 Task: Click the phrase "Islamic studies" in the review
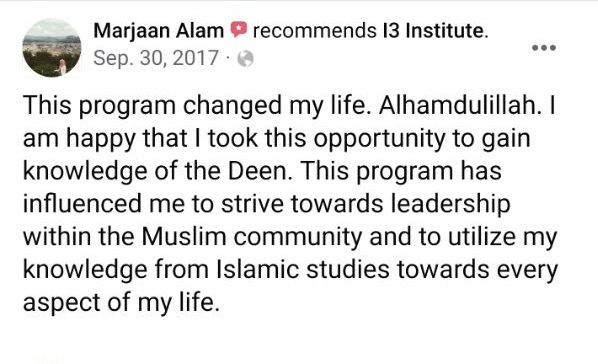click(x=303, y=269)
